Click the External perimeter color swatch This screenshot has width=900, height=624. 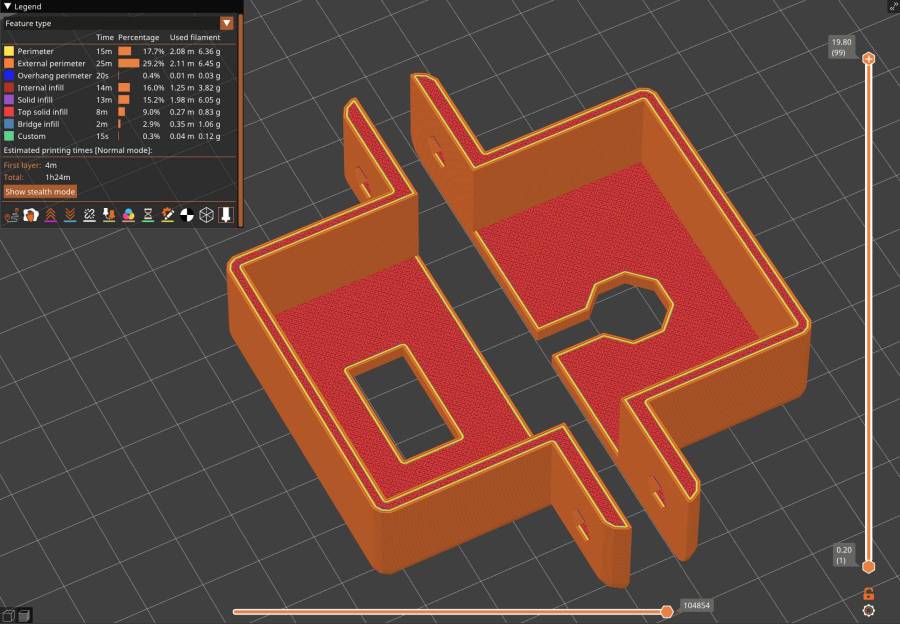(9, 63)
